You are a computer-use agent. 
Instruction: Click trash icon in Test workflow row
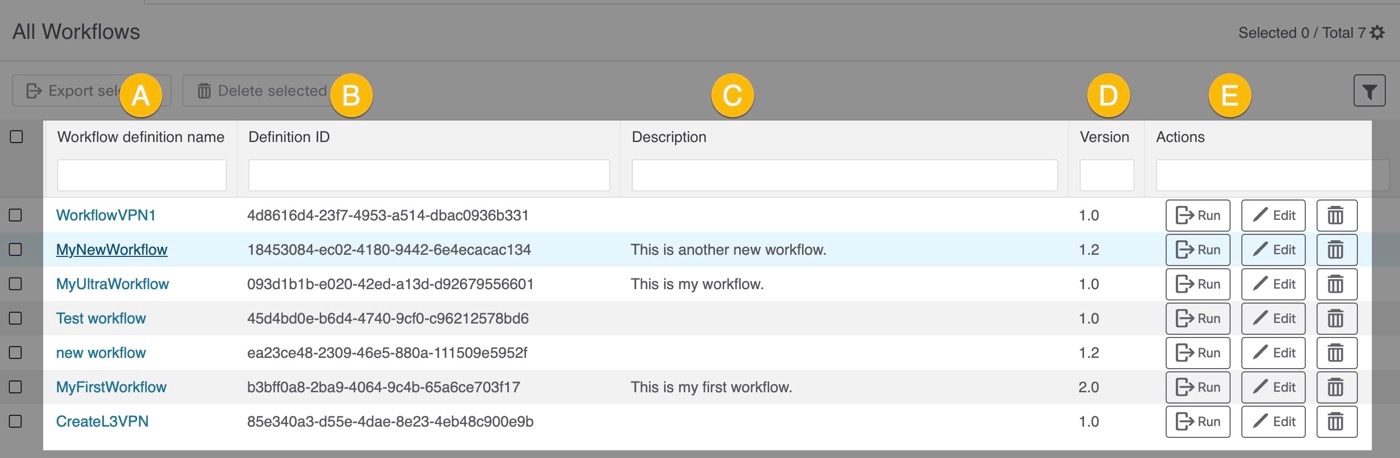(1336, 318)
